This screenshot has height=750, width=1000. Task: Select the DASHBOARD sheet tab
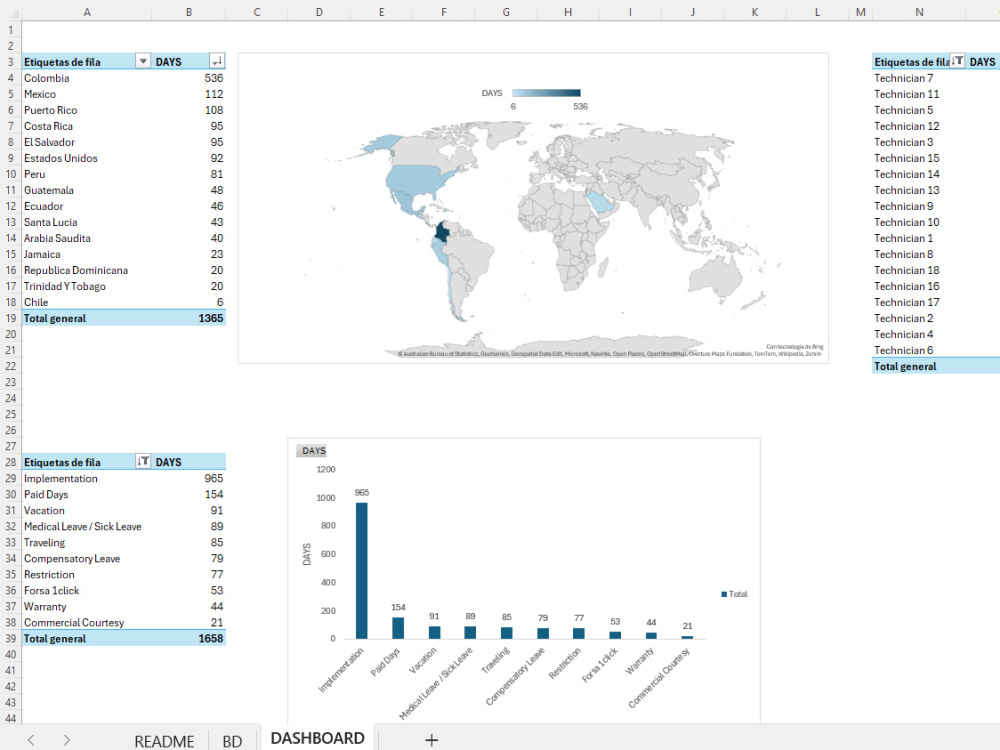318,738
